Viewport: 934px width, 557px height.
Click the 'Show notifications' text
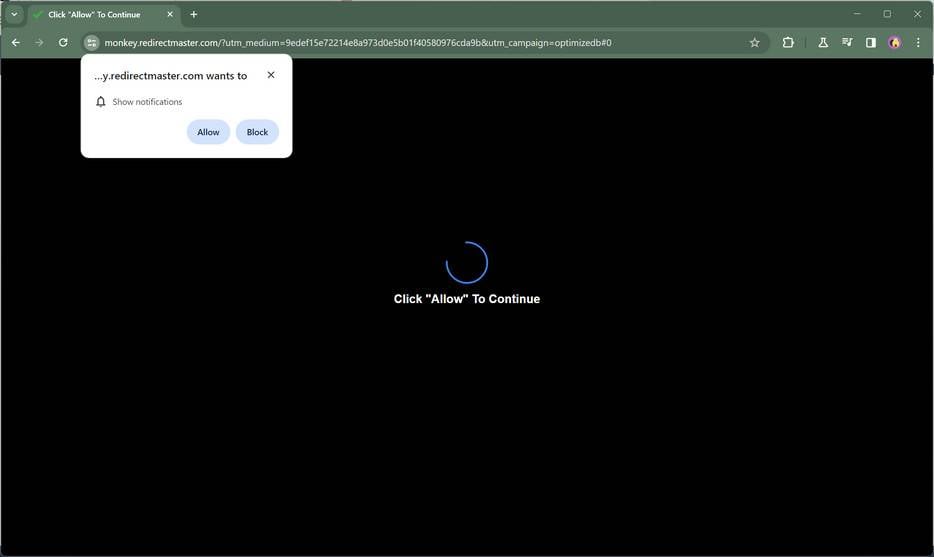(x=147, y=102)
